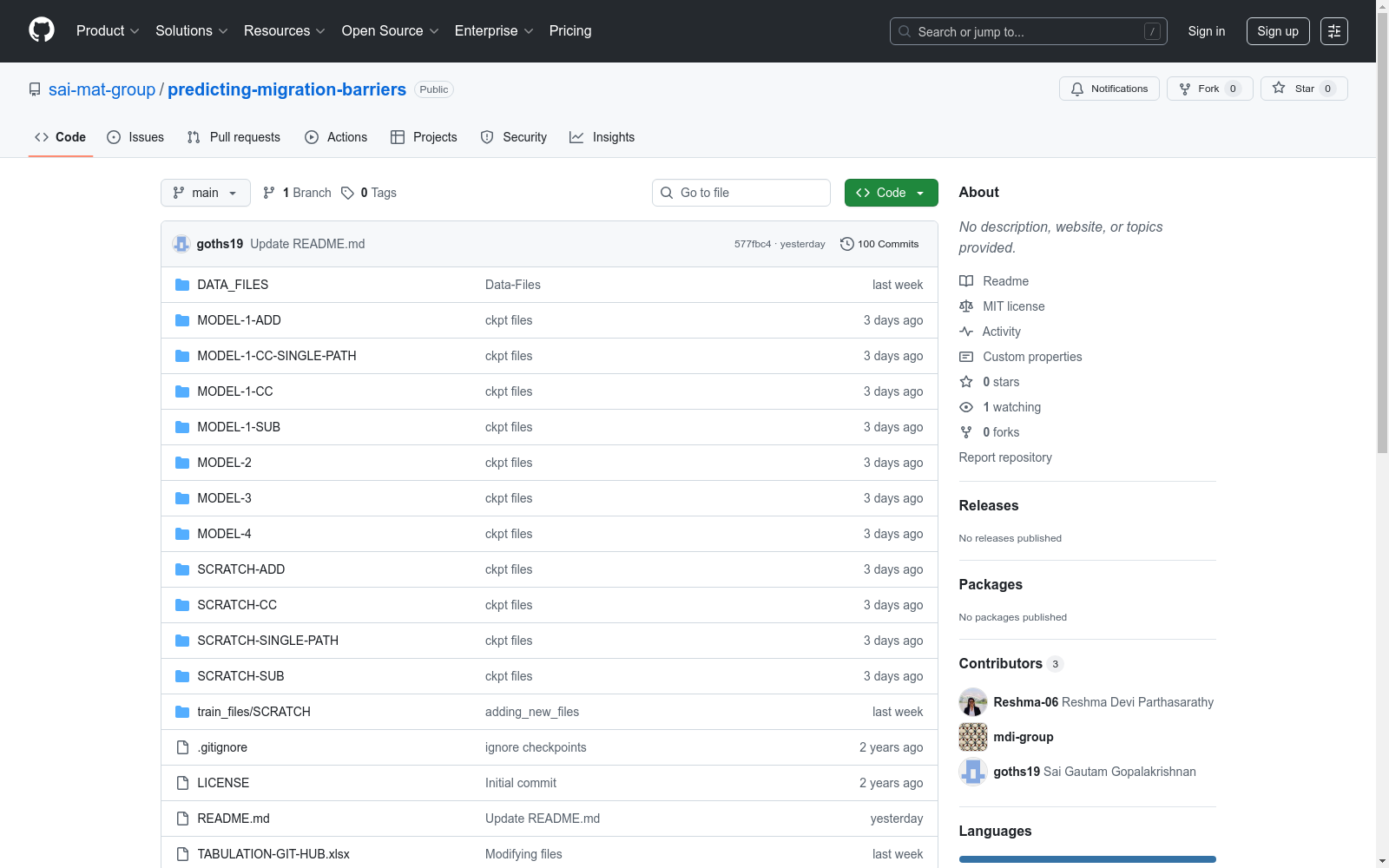Open the SCRATCH-SINGLE-PATH folder

(x=268, y=641)
